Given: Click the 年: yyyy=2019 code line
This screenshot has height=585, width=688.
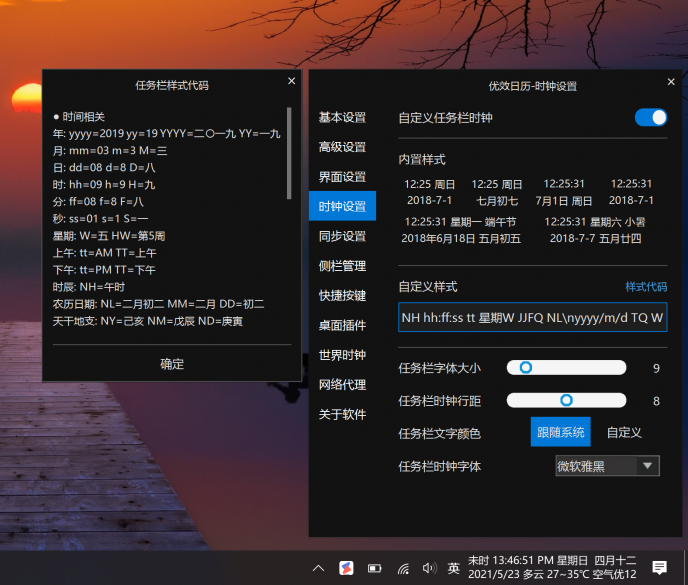Looking at the screenshot, I should (166, 133).
